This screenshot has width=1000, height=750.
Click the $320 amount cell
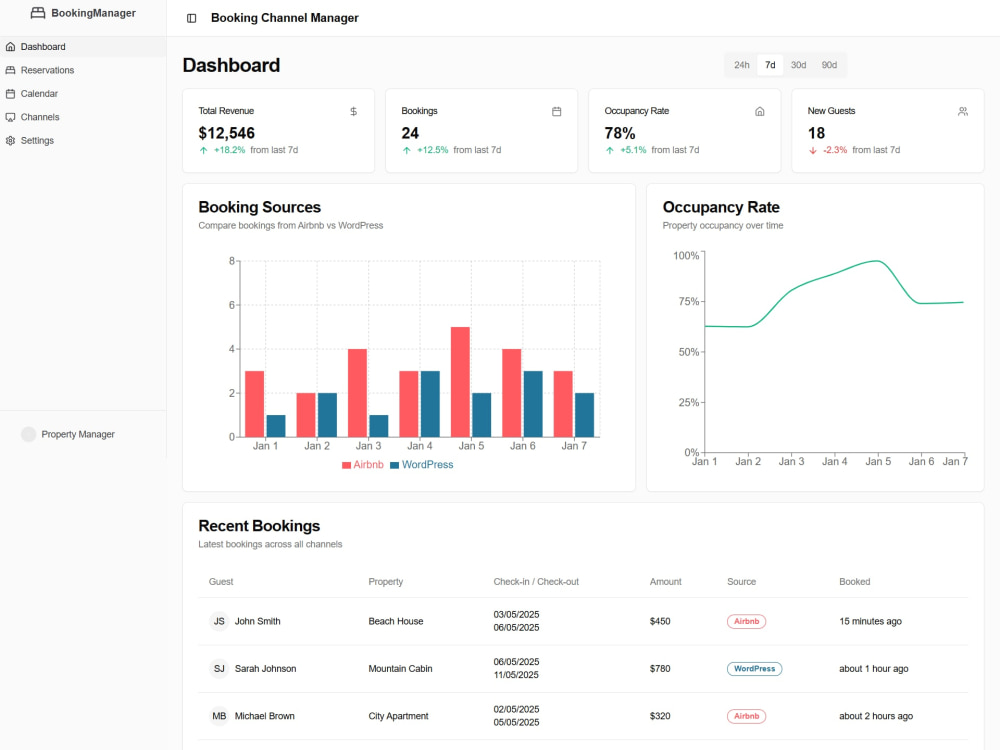[660, 716]
